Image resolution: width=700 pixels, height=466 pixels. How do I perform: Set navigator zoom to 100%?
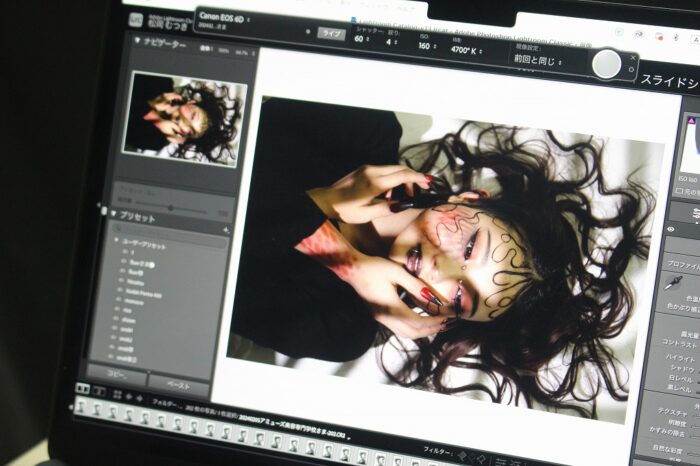click(223, 50)
